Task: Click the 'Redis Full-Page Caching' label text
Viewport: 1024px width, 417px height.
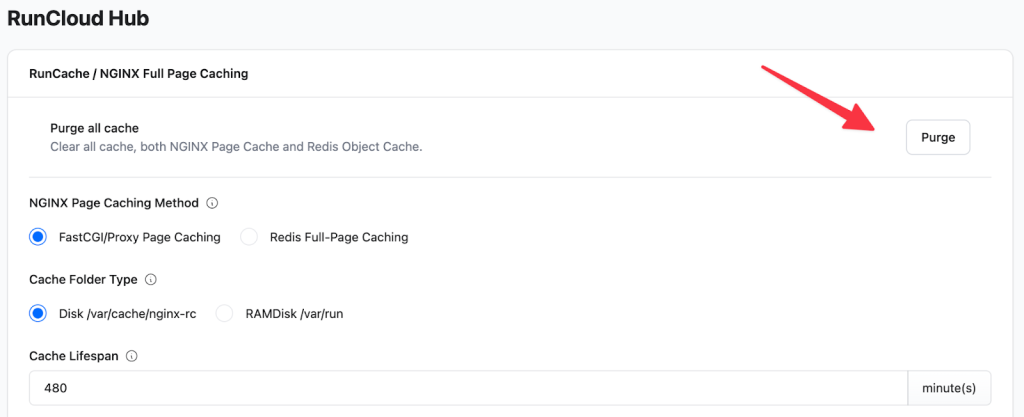Action: point(339,237)
